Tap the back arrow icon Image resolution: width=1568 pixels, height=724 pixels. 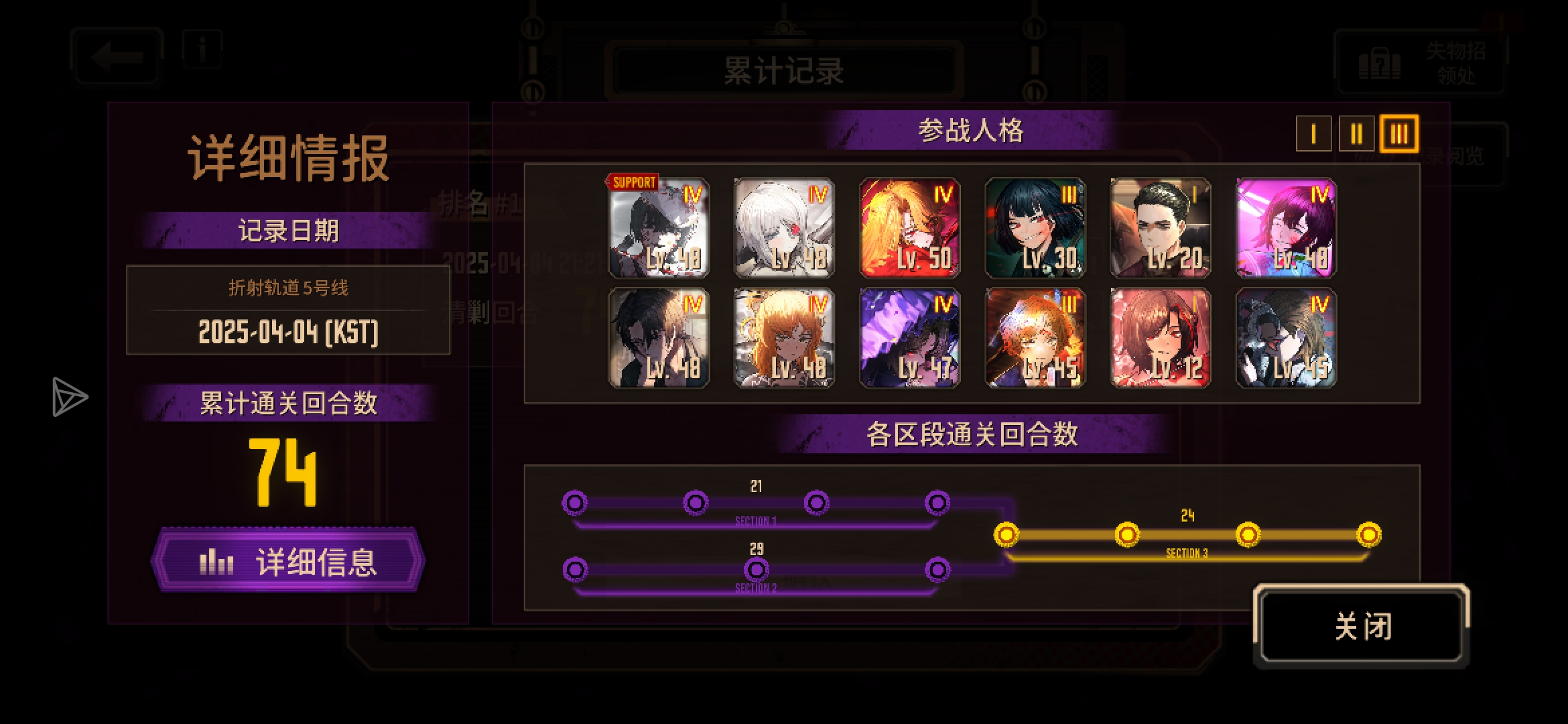click(x=117, y=56)
